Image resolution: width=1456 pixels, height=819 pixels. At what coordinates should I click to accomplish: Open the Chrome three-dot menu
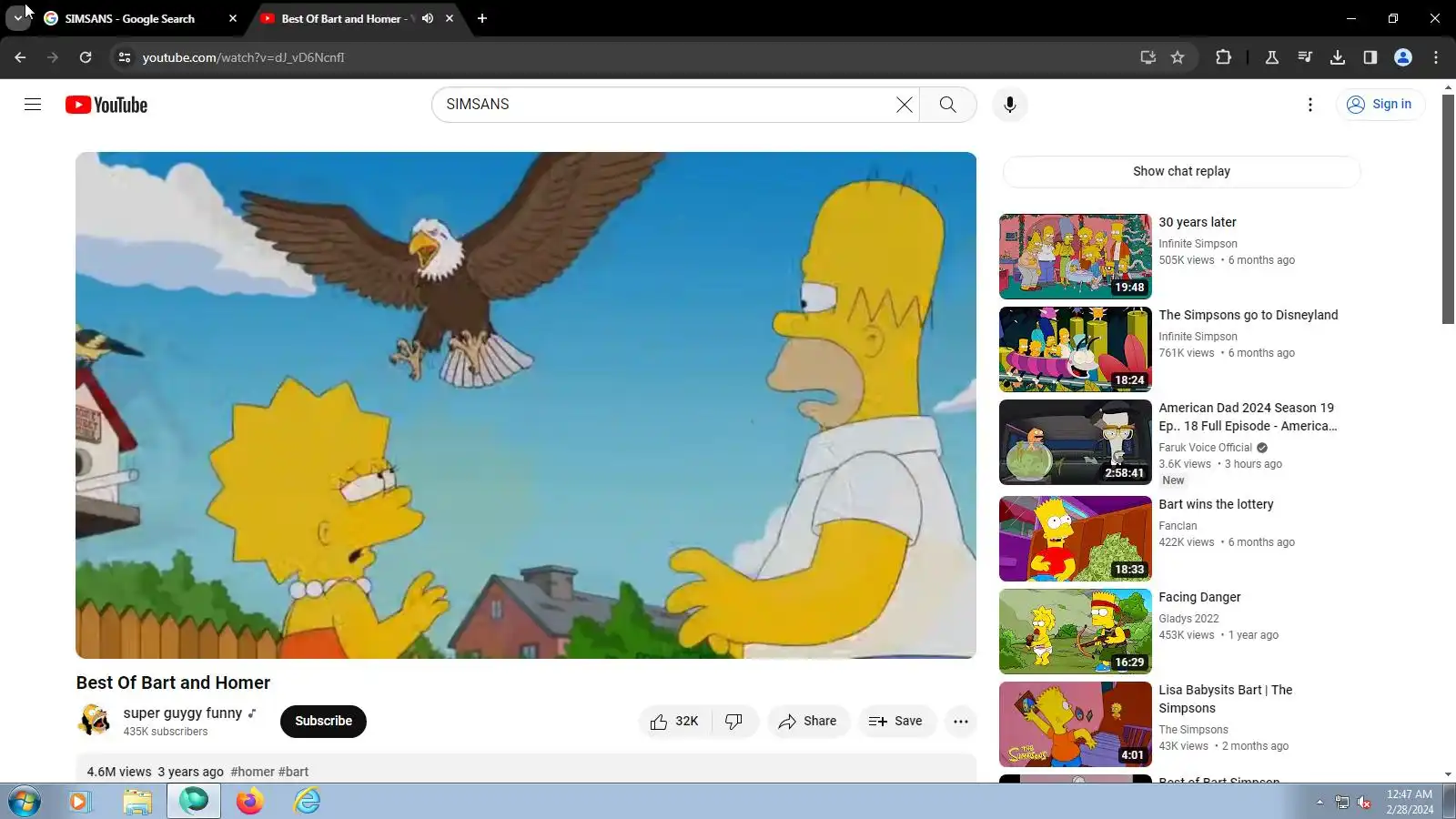[1436, 57]
